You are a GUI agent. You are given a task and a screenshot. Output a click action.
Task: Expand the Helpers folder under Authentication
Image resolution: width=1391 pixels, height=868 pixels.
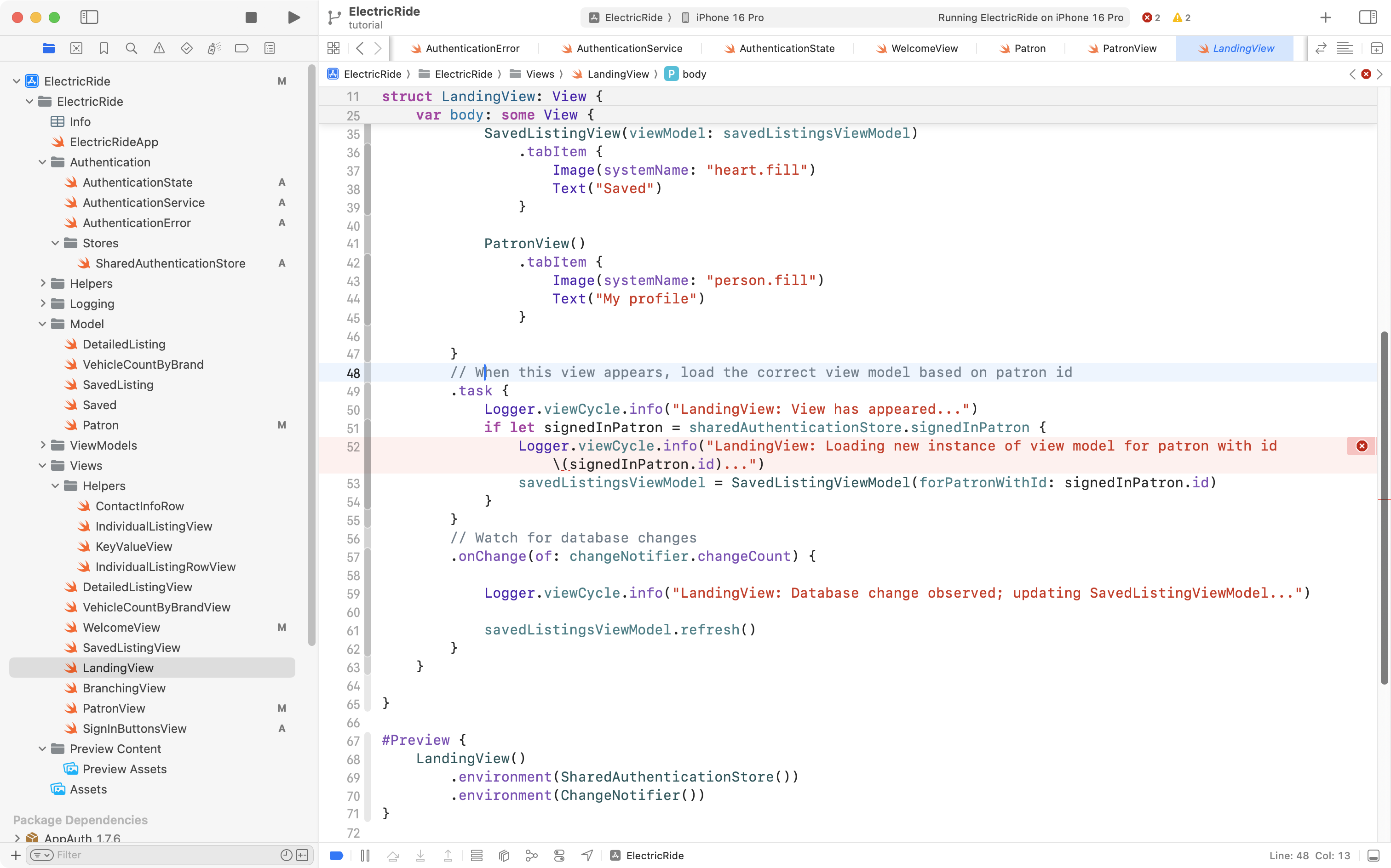tap(42, 284)
